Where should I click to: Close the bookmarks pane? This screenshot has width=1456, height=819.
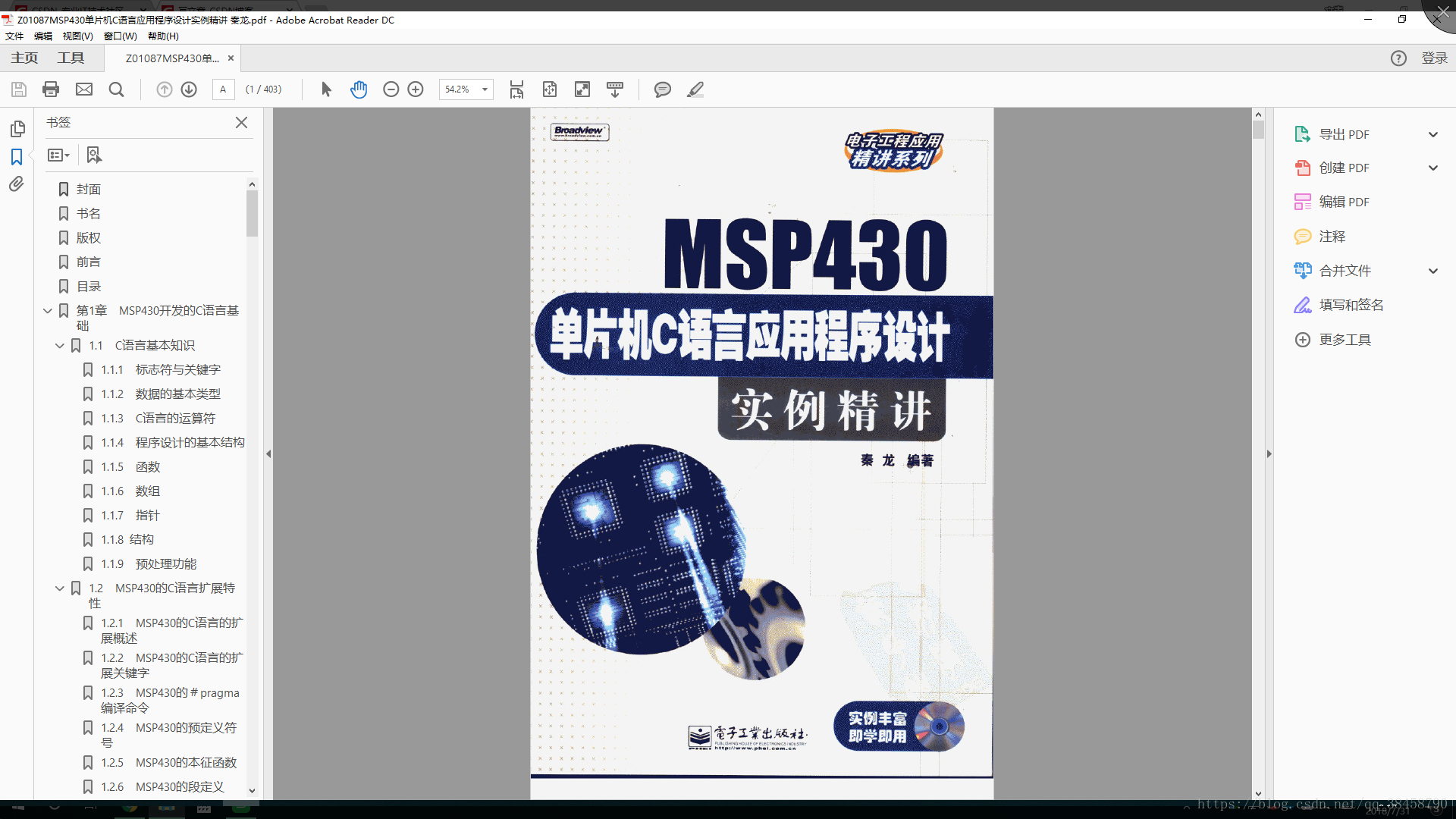[x=241, y=122]
